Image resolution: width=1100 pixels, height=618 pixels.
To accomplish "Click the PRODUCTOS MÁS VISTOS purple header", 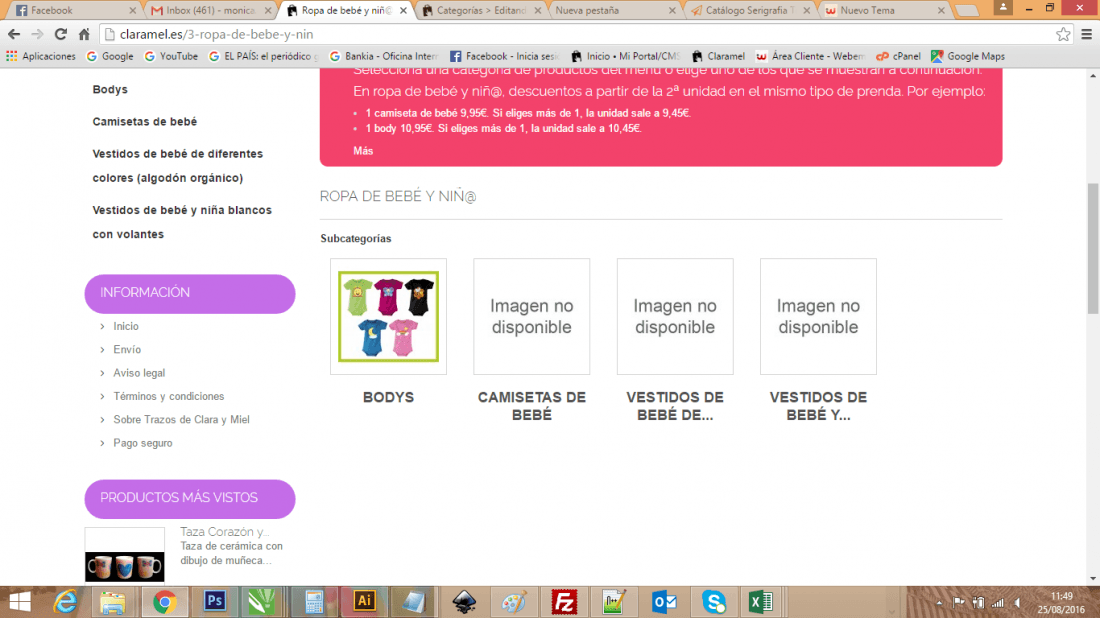I will click(x=189, y=499).
